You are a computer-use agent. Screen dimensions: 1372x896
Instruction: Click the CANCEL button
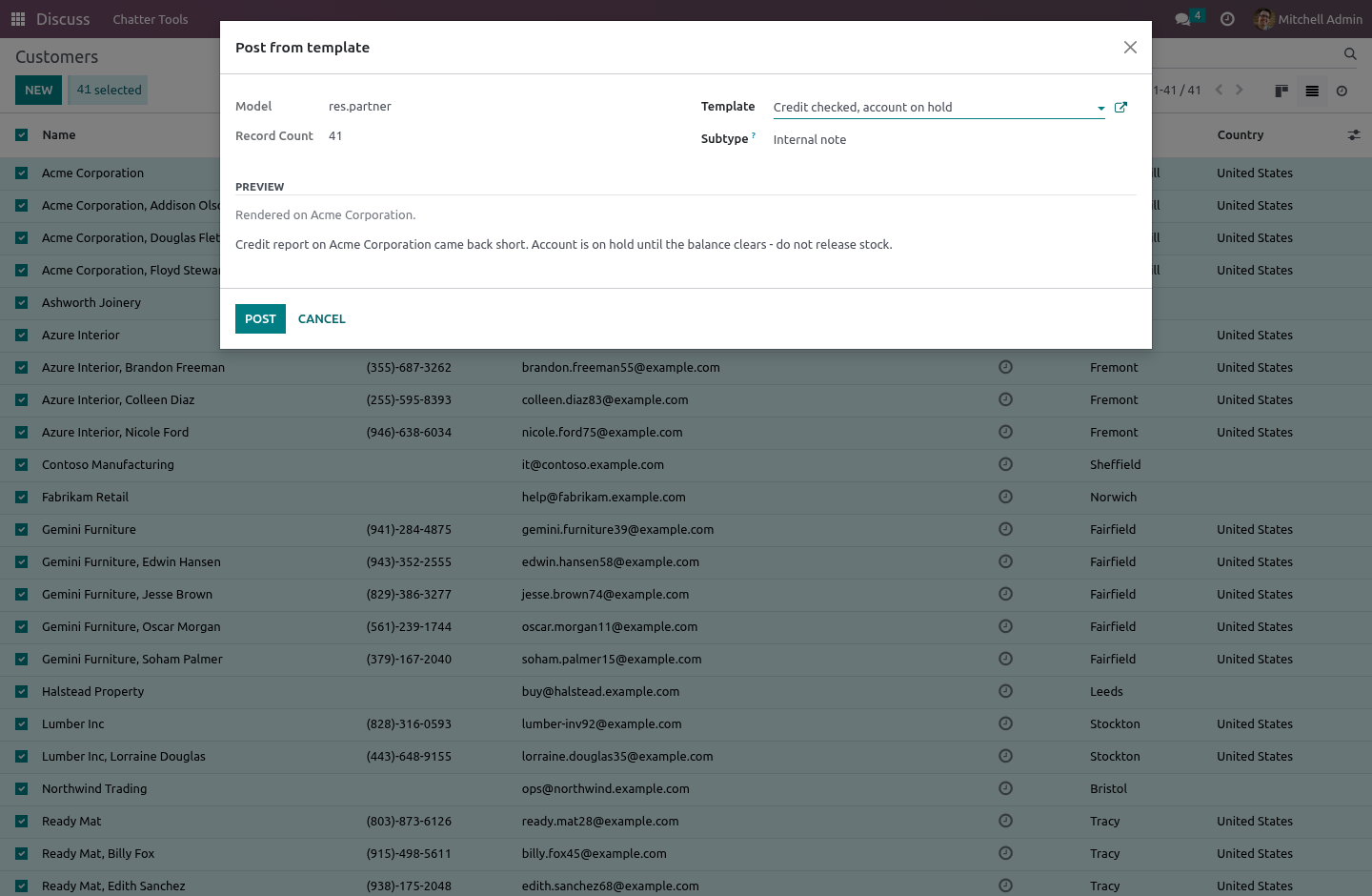[322, 318]
